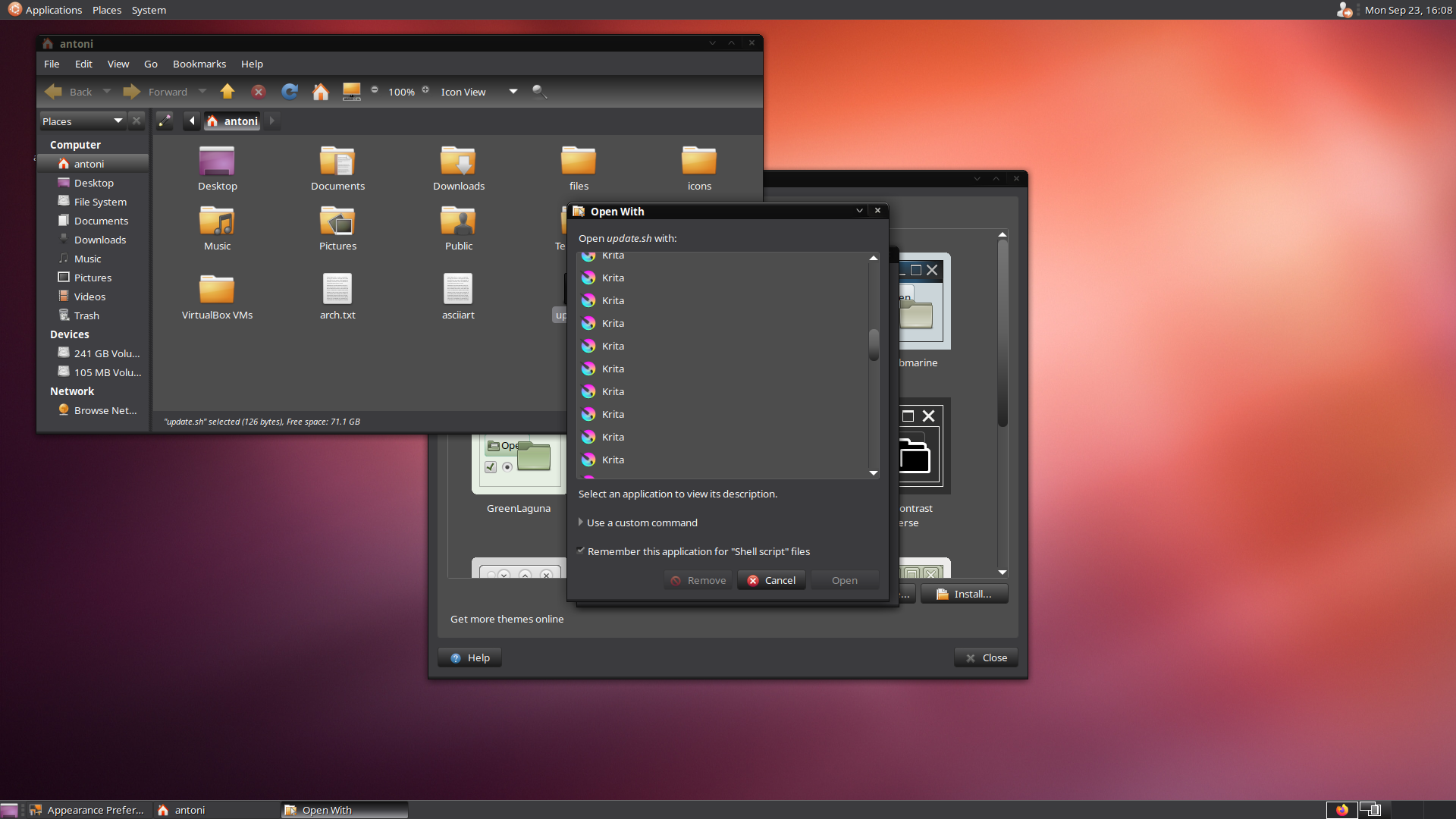
Task: Click Get more themes online link
Action: [507, 619]
